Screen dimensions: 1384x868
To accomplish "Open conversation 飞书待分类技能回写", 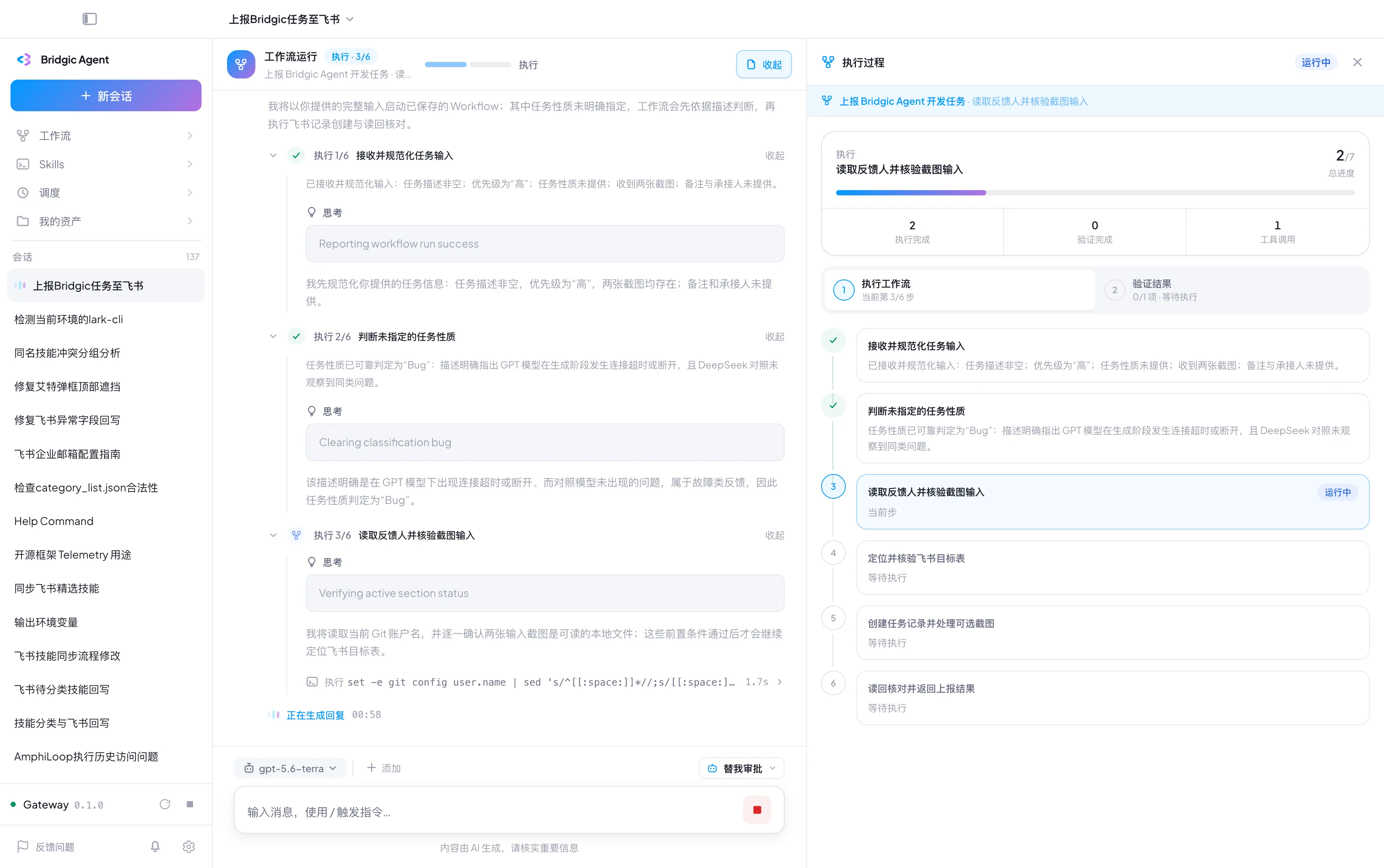I will tap(106, 690).
